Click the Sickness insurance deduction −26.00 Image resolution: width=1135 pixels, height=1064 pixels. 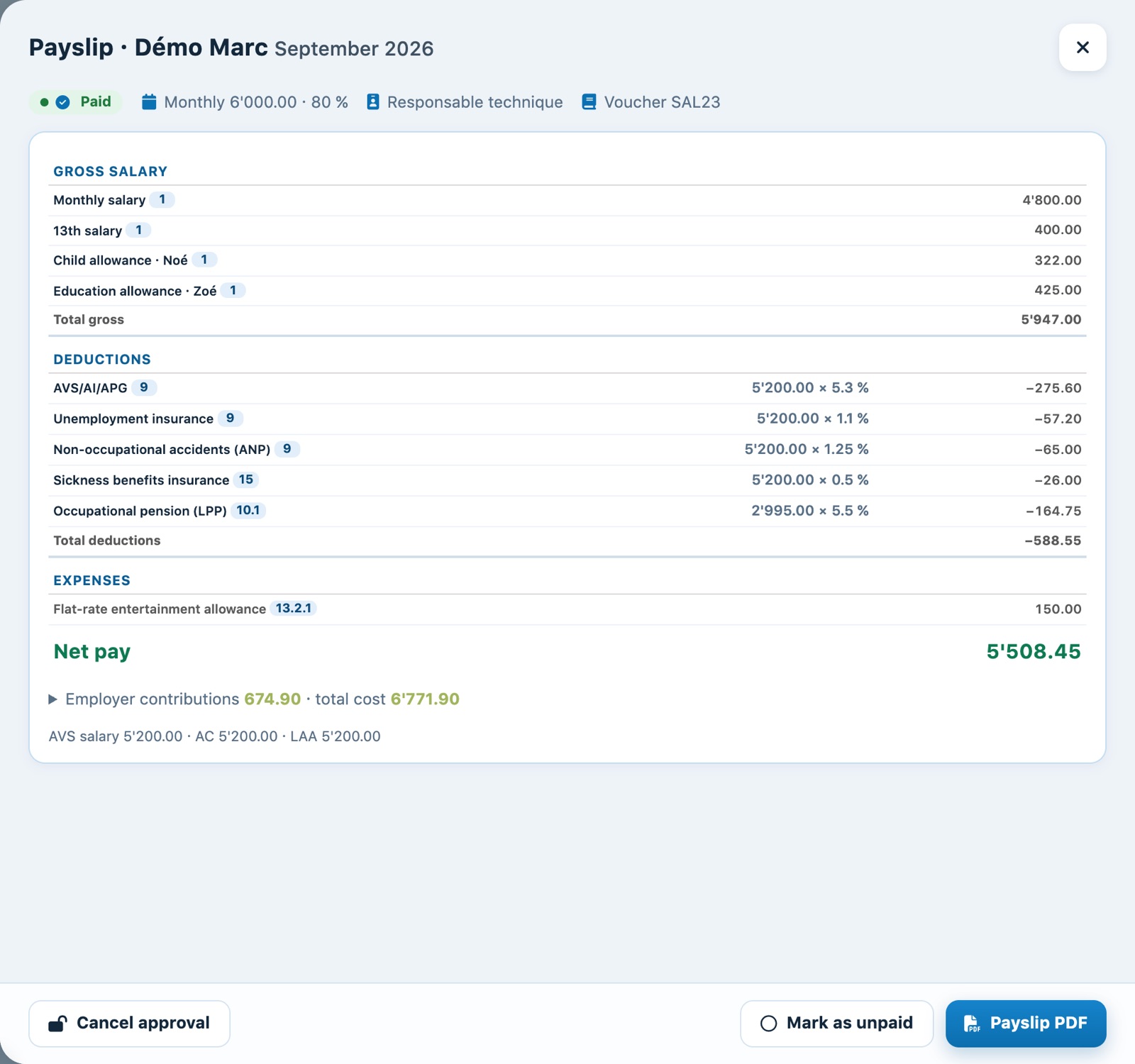1058,480
